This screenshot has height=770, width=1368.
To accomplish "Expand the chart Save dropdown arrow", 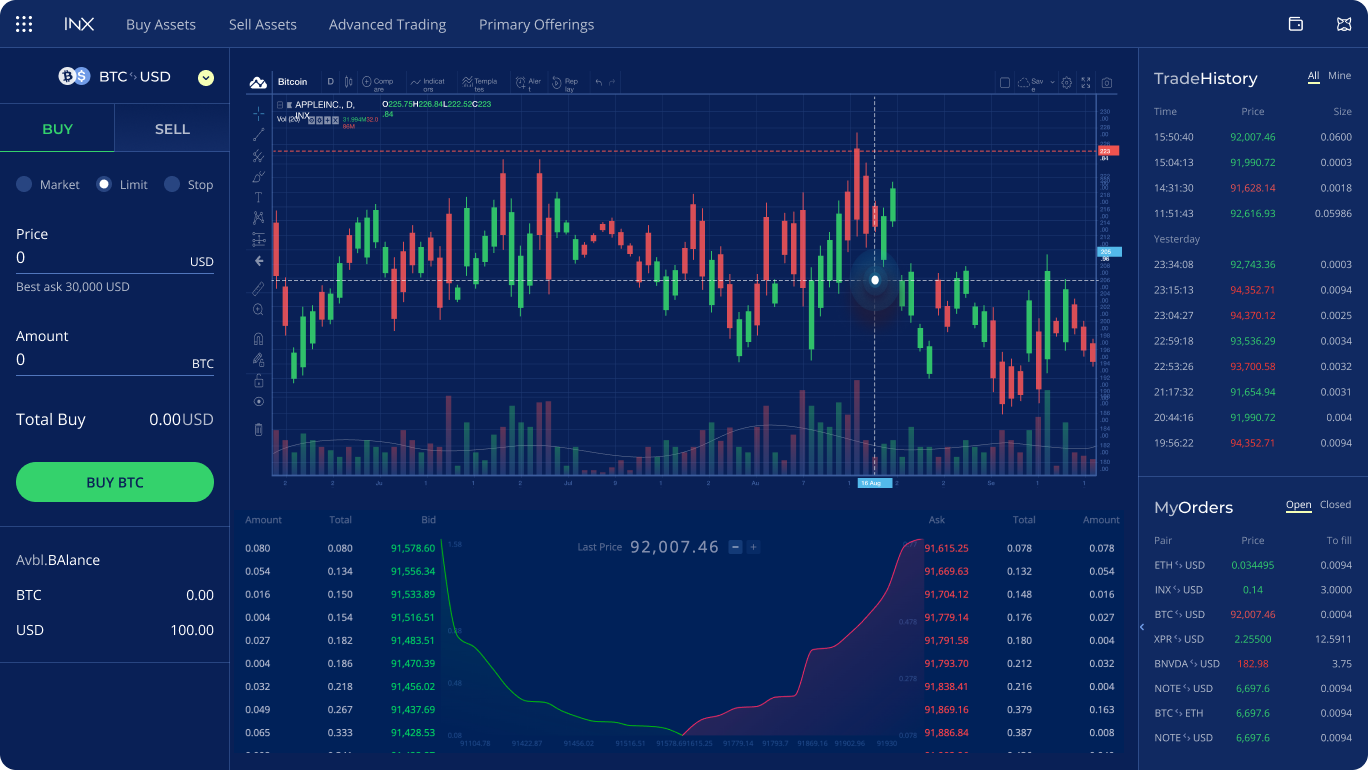I will (1053, 83).
